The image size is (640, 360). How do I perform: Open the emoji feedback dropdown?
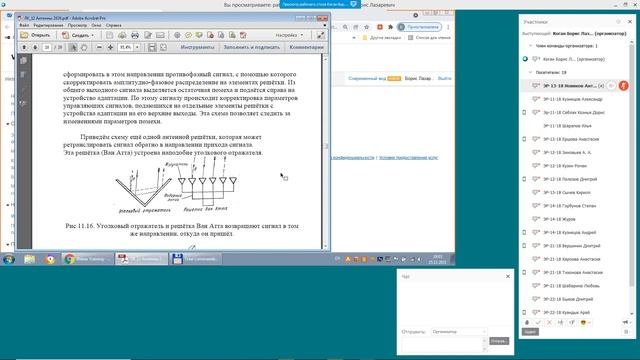585,322
